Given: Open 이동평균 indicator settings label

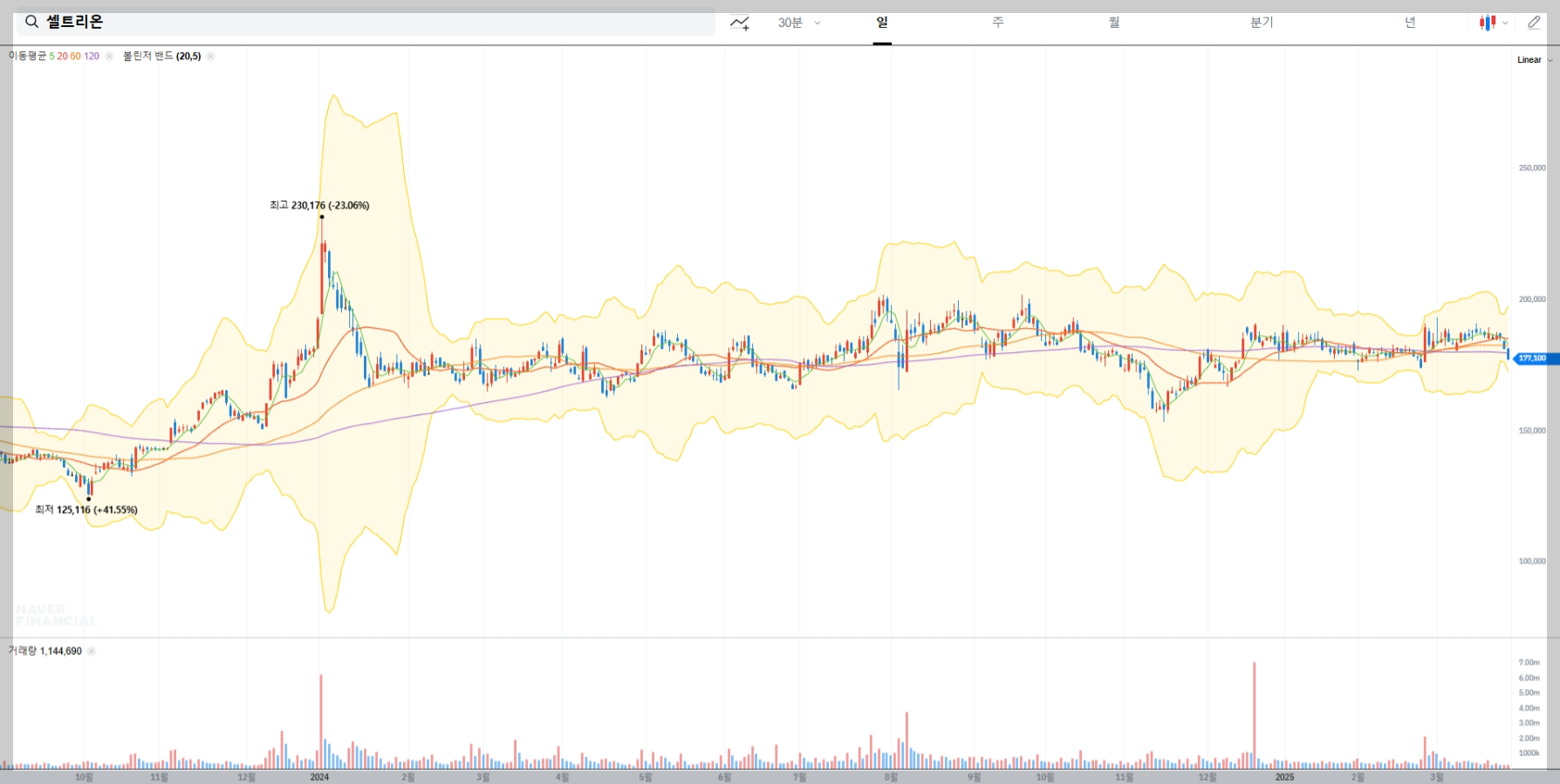Looking at the screenshot, I should [53, 56].
